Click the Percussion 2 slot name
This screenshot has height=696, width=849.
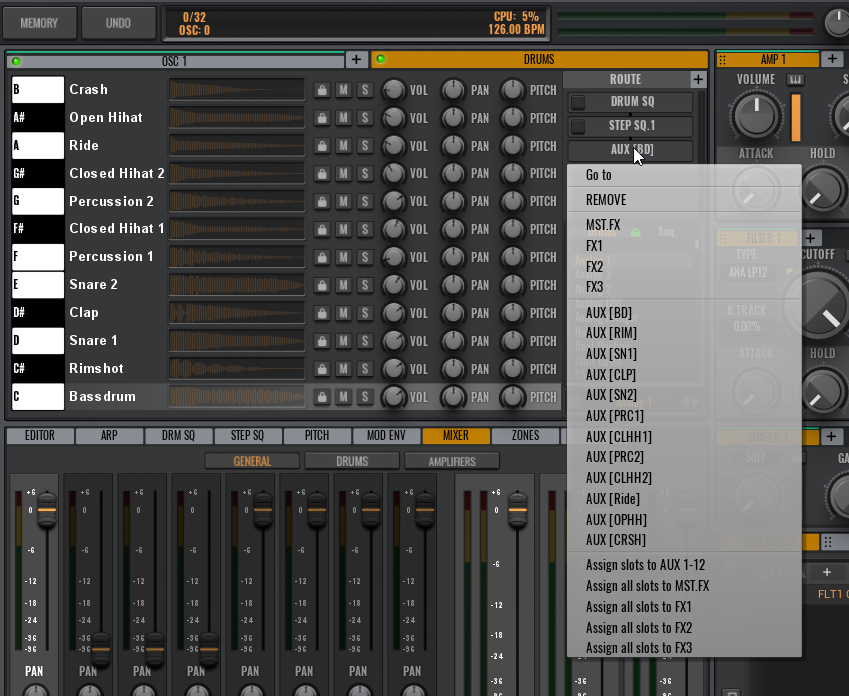point(112,201)
